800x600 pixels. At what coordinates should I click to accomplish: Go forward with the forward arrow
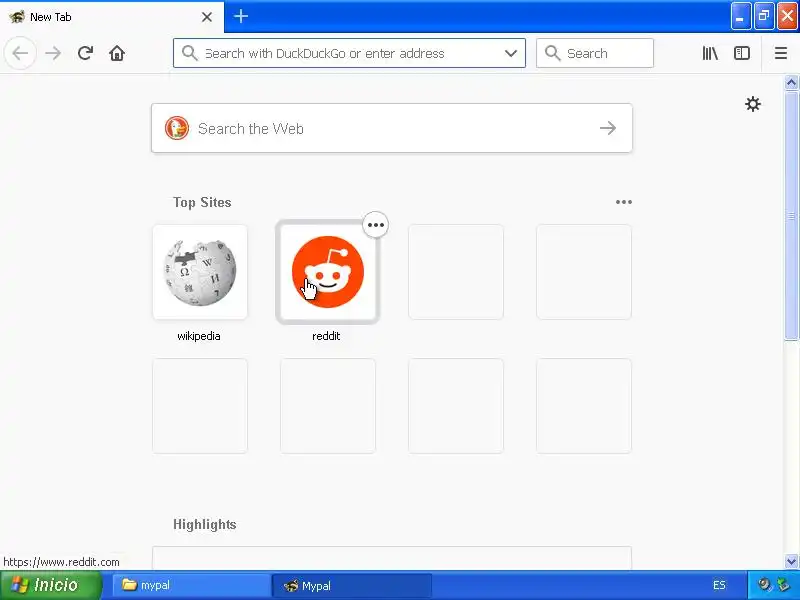tap(53, 53)
